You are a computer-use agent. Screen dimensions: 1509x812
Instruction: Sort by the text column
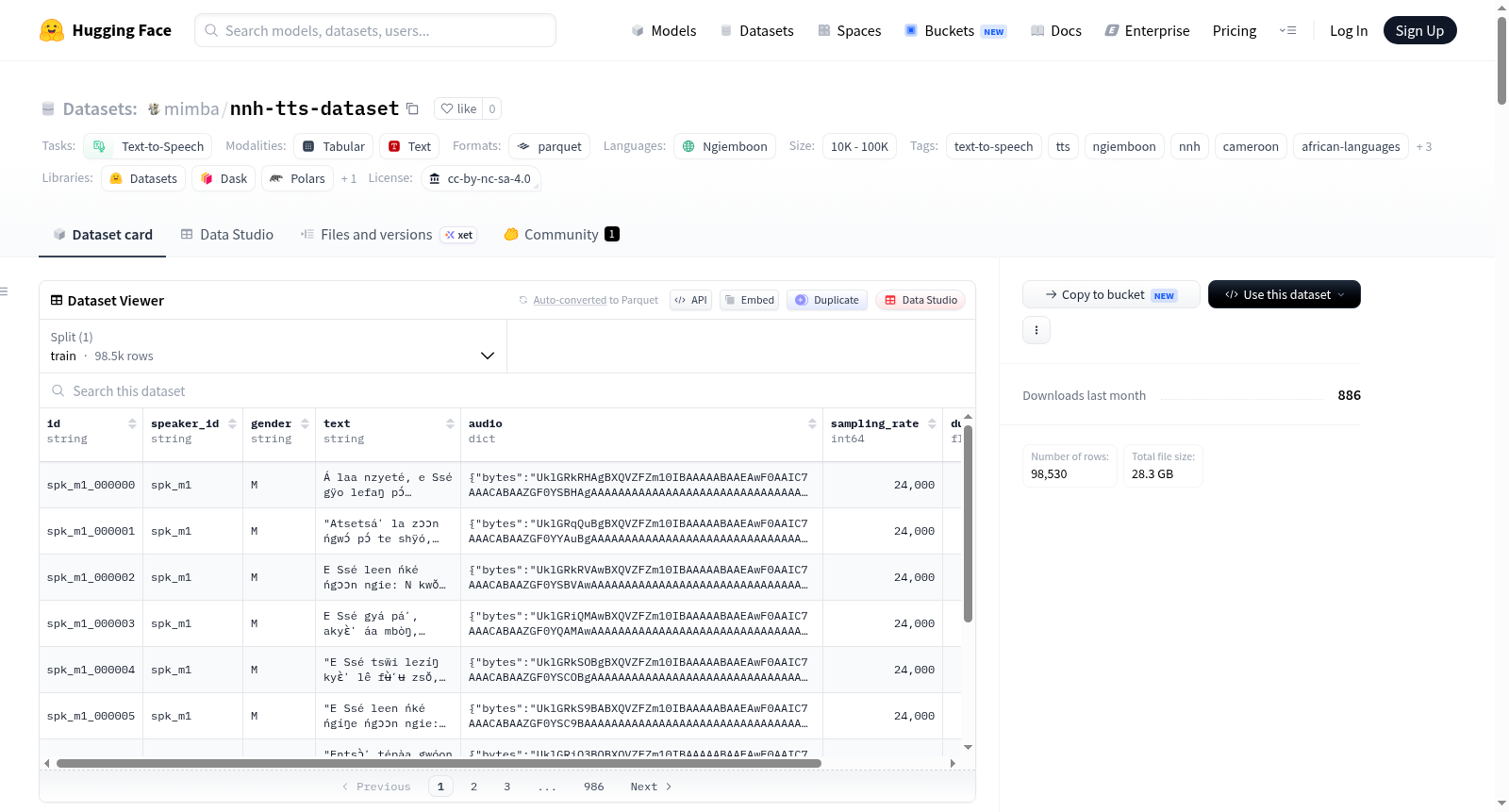[x=450, y=423]
